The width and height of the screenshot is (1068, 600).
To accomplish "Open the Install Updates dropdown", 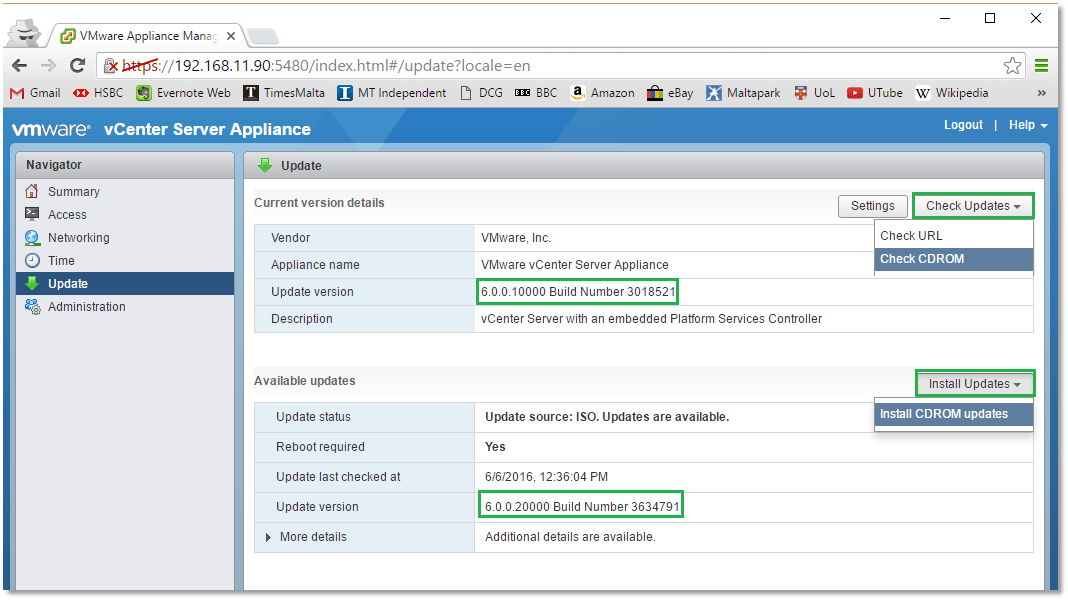I will tap(975, 383).
